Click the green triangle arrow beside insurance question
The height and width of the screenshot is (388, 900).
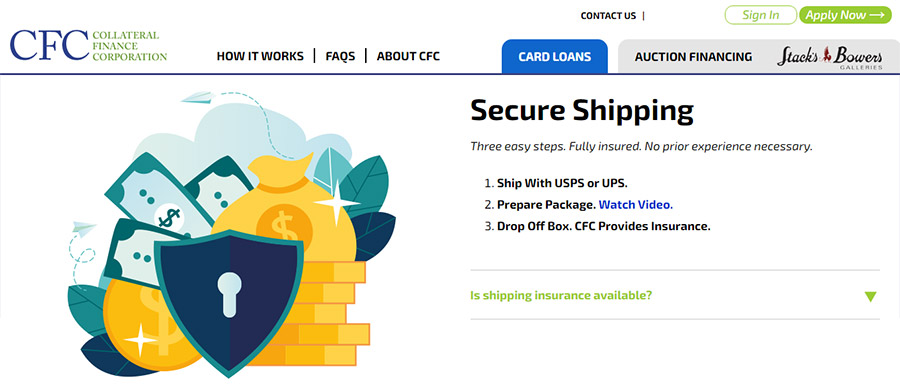[x=870, y=297]
